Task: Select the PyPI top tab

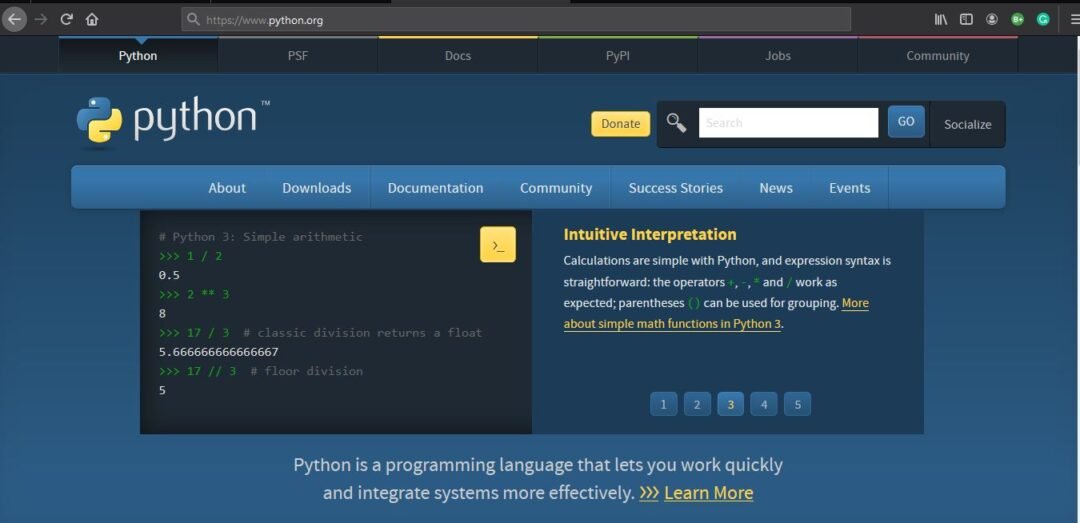Action: coord(617,56)
